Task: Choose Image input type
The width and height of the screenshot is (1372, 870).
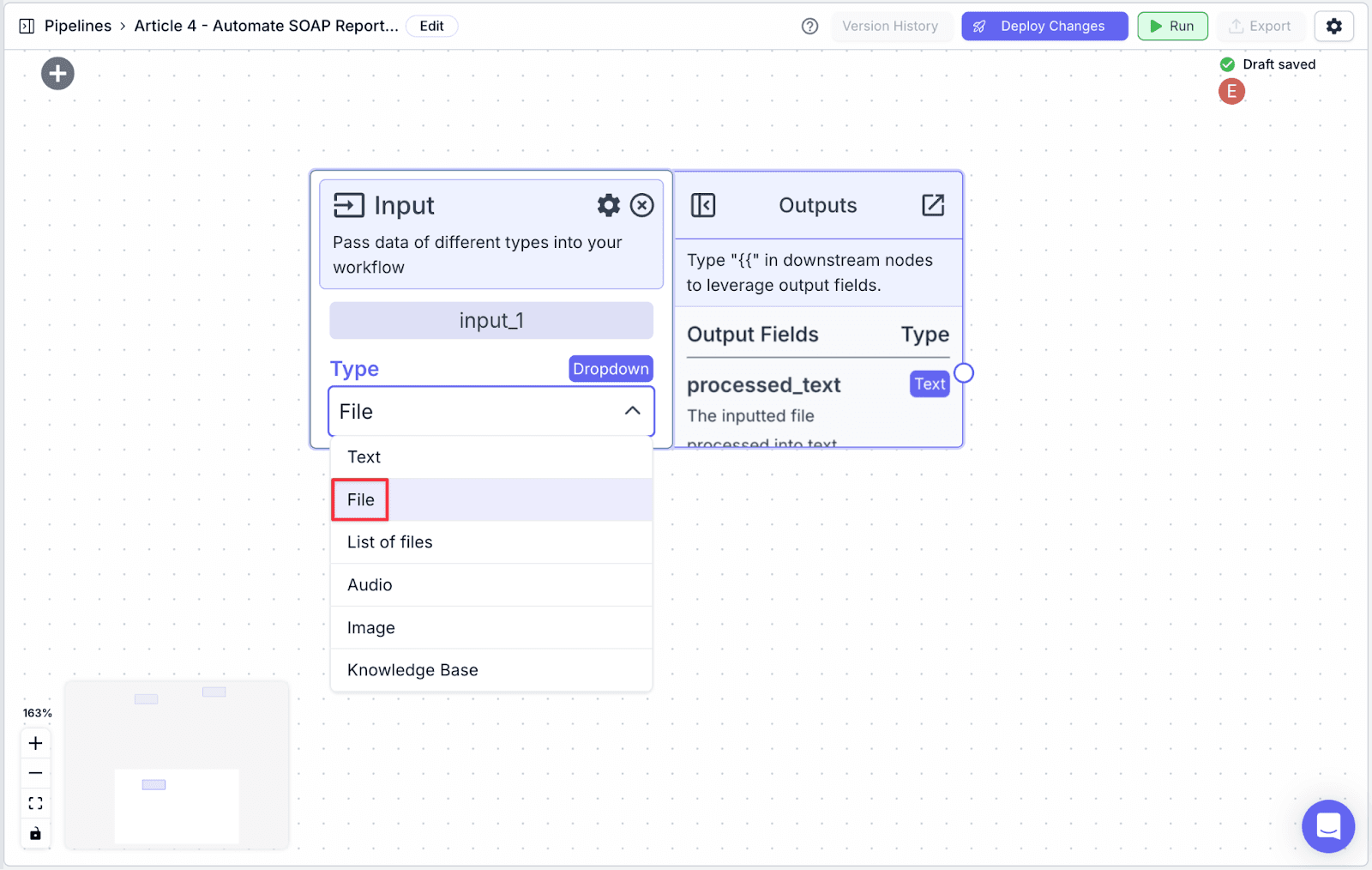Action: click(491, 628)
